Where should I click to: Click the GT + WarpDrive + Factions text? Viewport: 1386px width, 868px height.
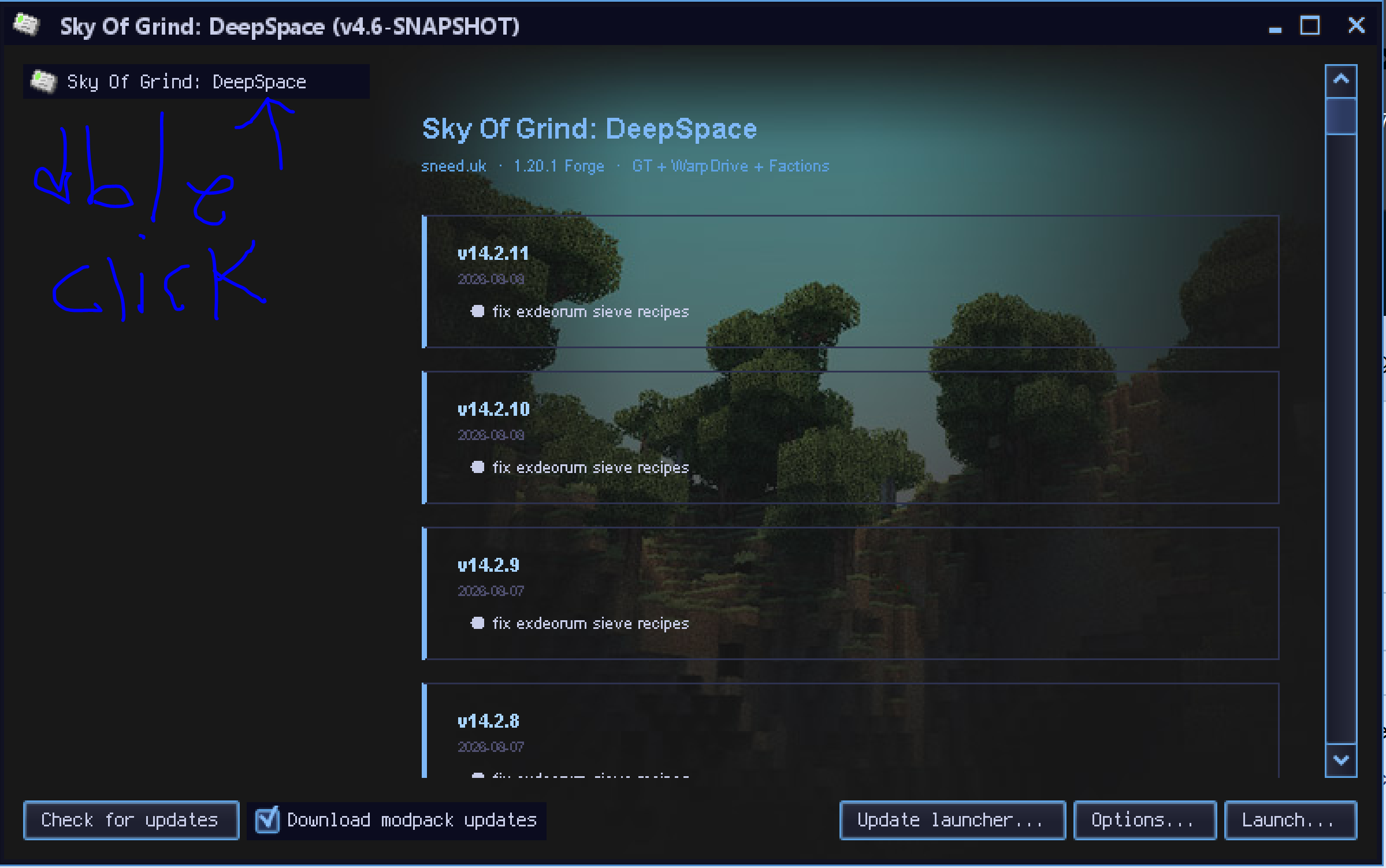(x=731, y=166)
